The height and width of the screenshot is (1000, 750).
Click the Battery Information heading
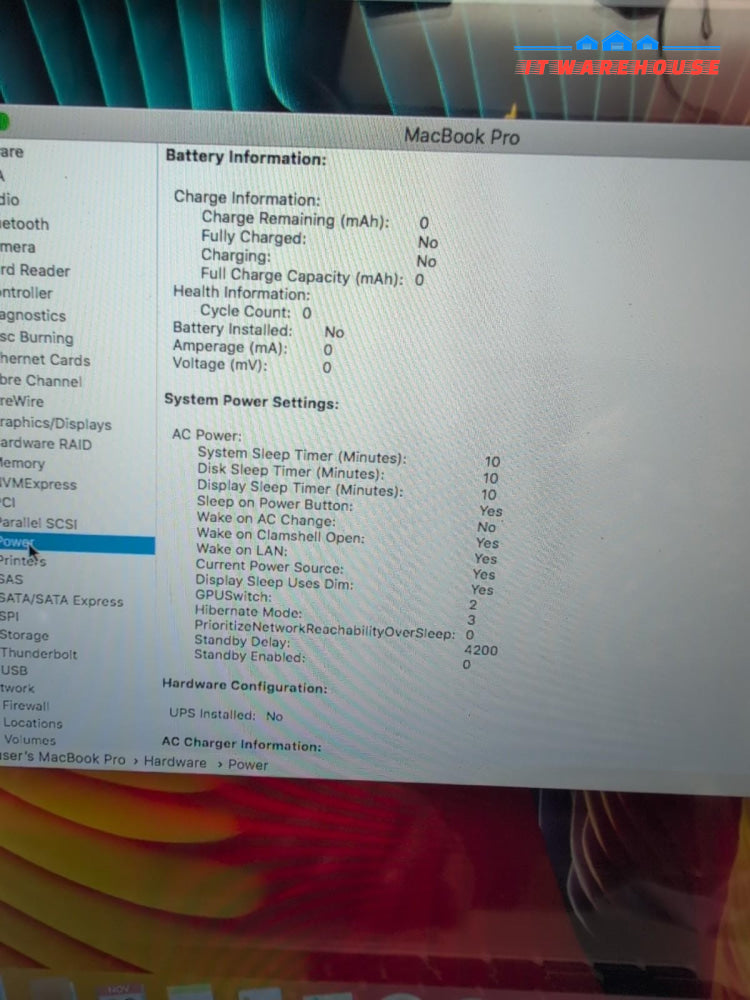coord(246,158)
